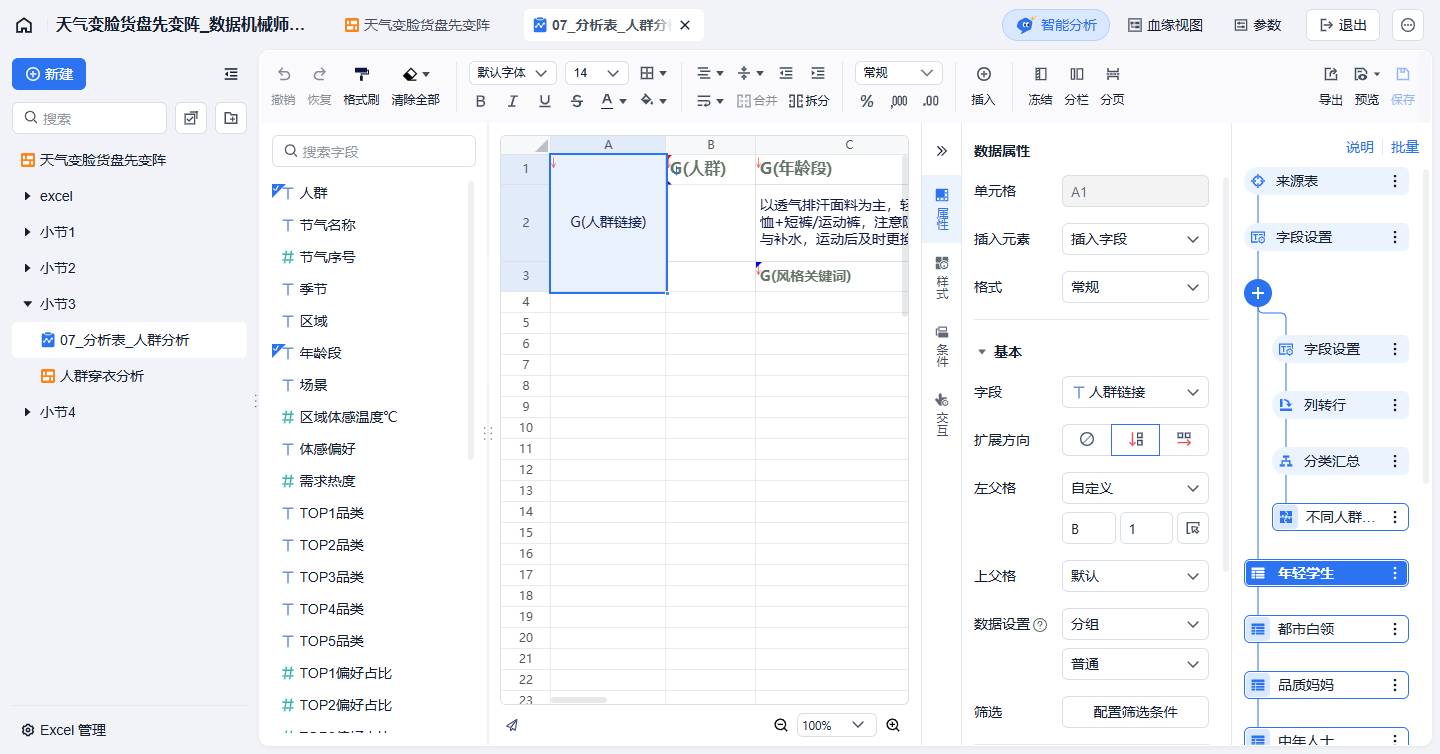
Task: Click the 说明 link
Action: 1359,147
